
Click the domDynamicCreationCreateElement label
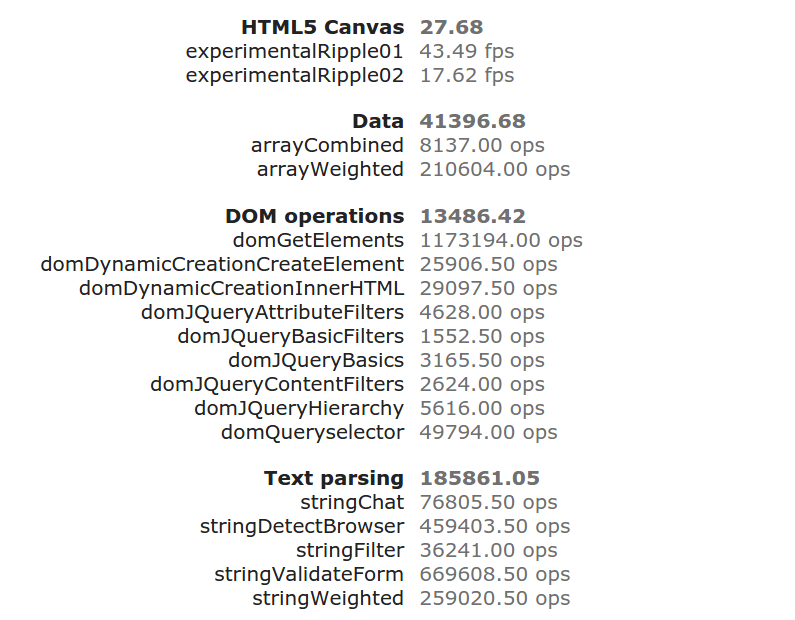(222, 264)
